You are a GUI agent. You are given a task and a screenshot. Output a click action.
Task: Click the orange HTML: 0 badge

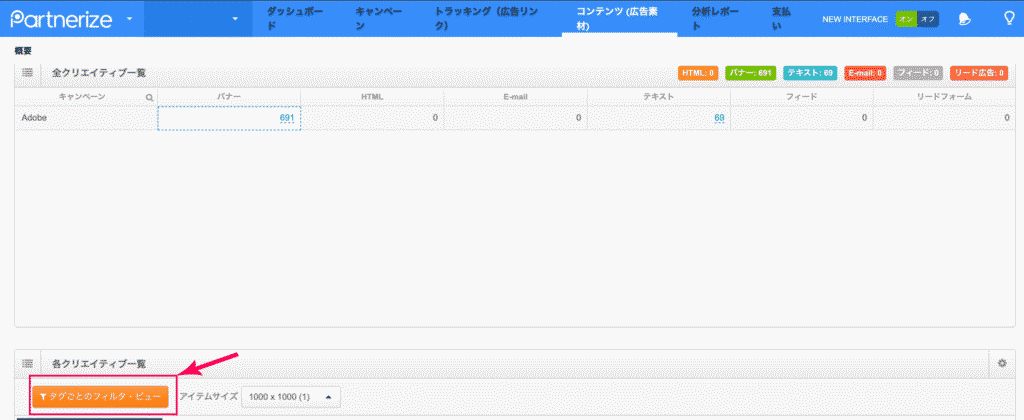698,73
